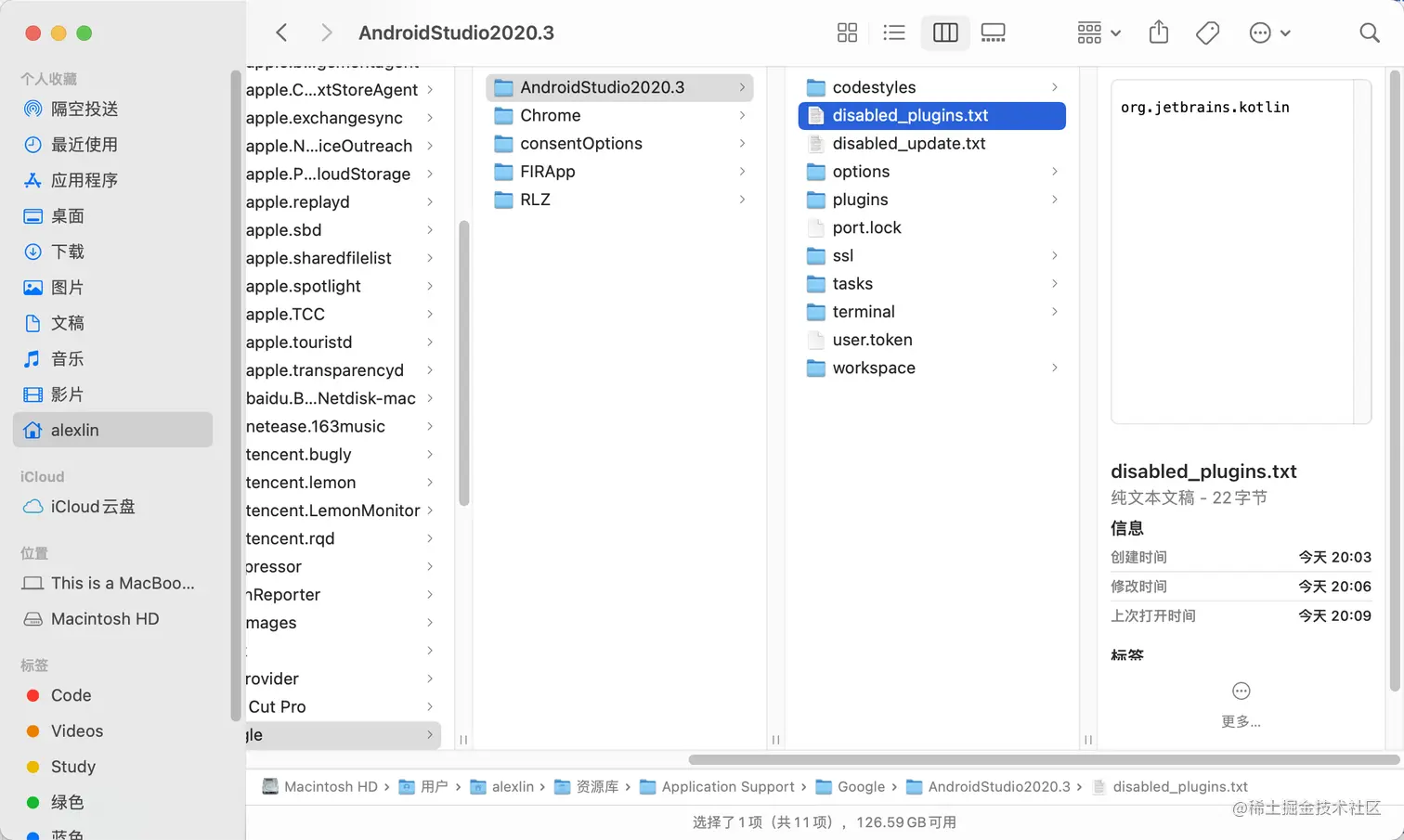The width and height of the screenshot is (1404, 840).
Task: Select the AndroidStudio2020.3 folder in column
Action: coord(619,87)
